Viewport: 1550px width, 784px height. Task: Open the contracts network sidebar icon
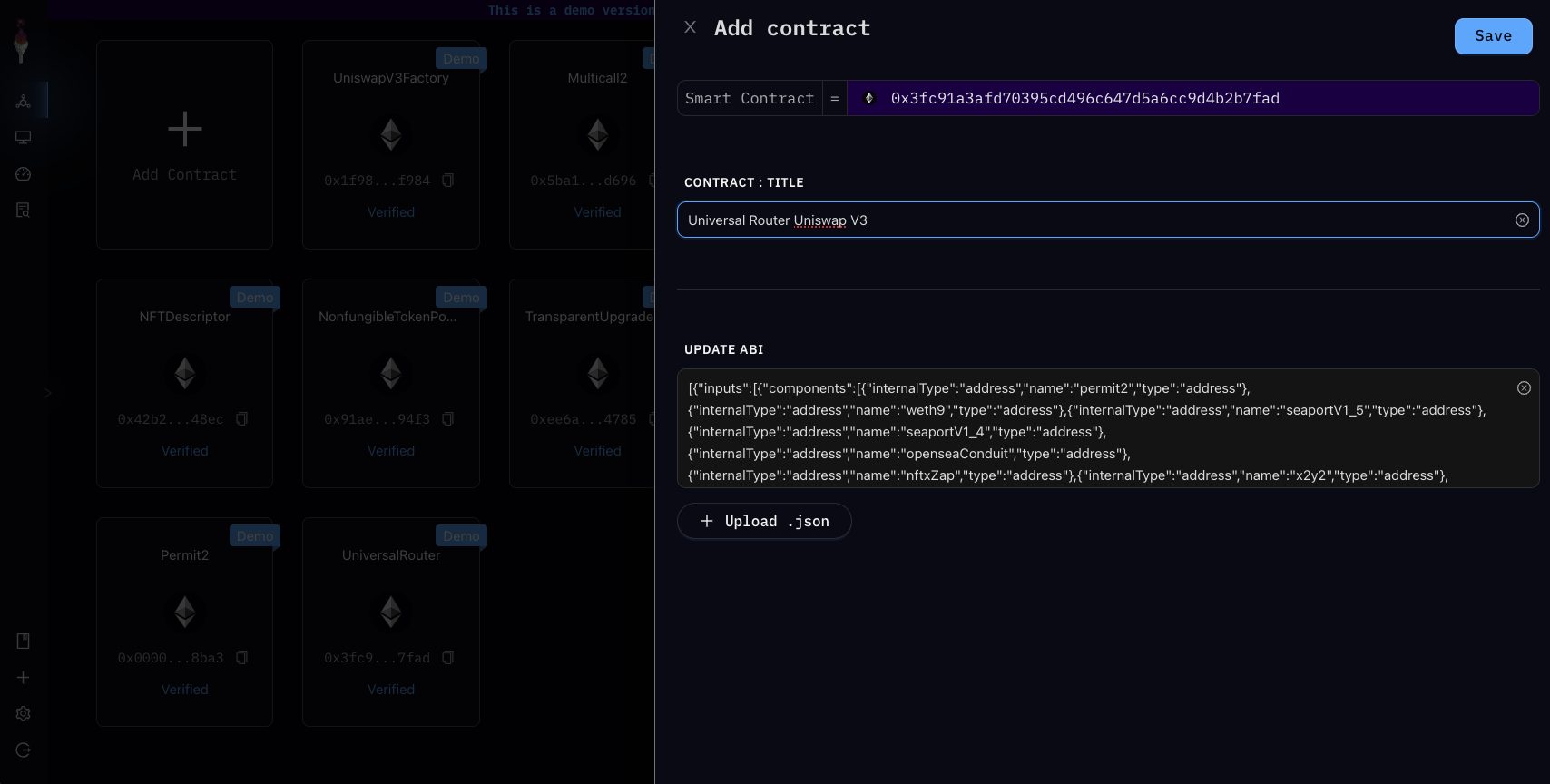tap(24, 101)
